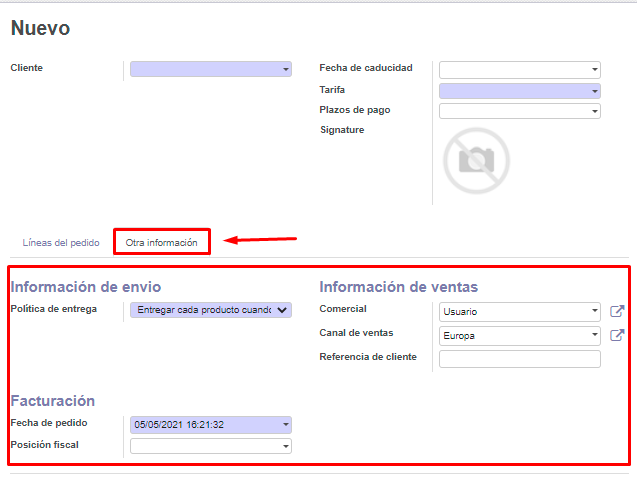Expand the Cliente dropdown arrow
The image size is (637, 484).
tap(286, 69)
